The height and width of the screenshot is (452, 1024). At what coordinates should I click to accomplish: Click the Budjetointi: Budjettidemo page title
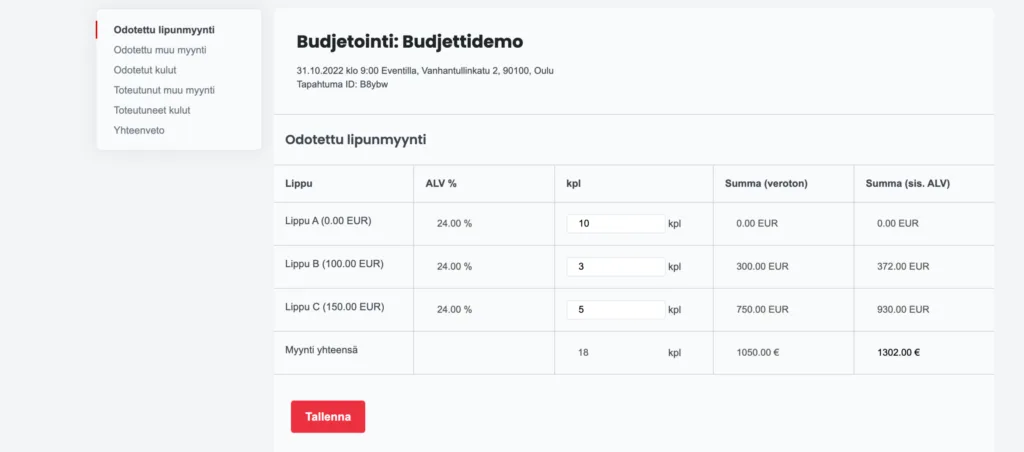410,42
